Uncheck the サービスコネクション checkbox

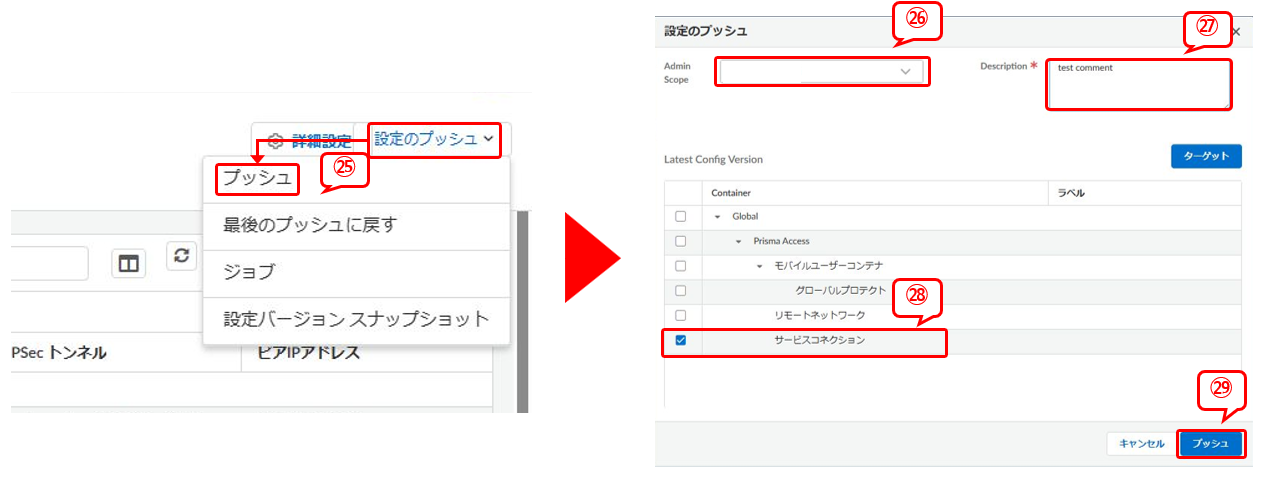[681, 340]
